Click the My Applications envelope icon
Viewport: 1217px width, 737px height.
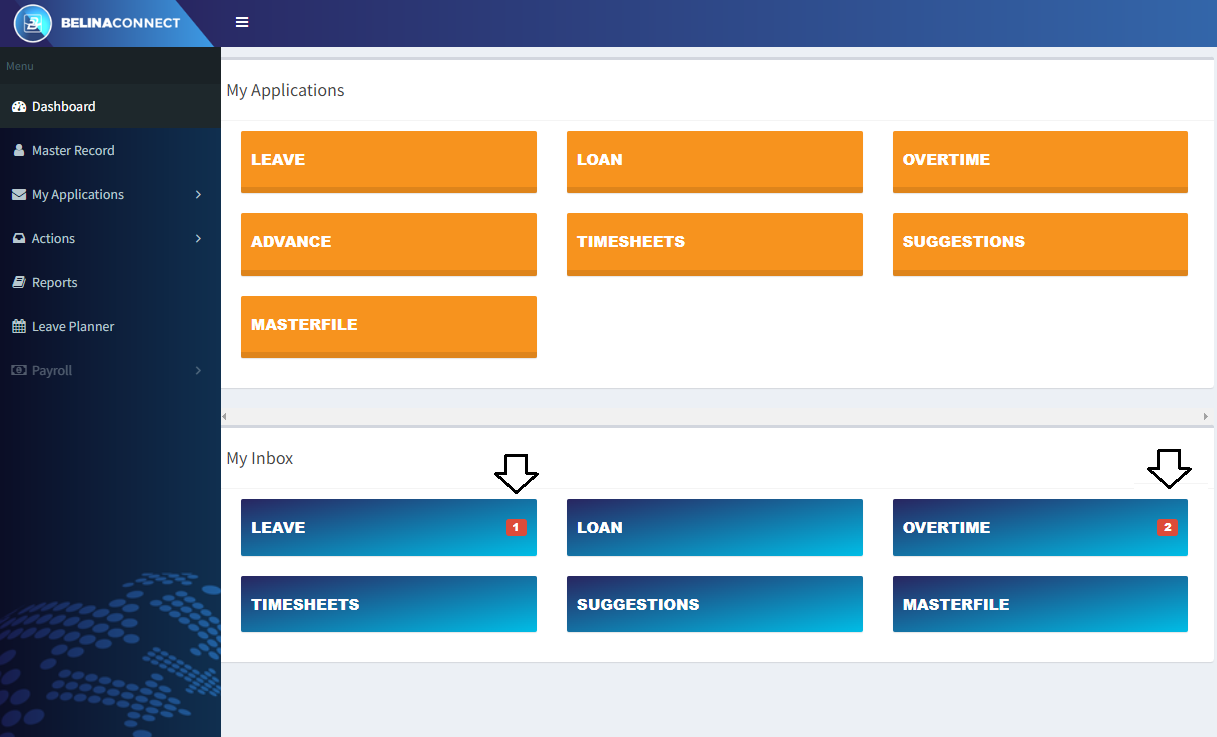19,194
